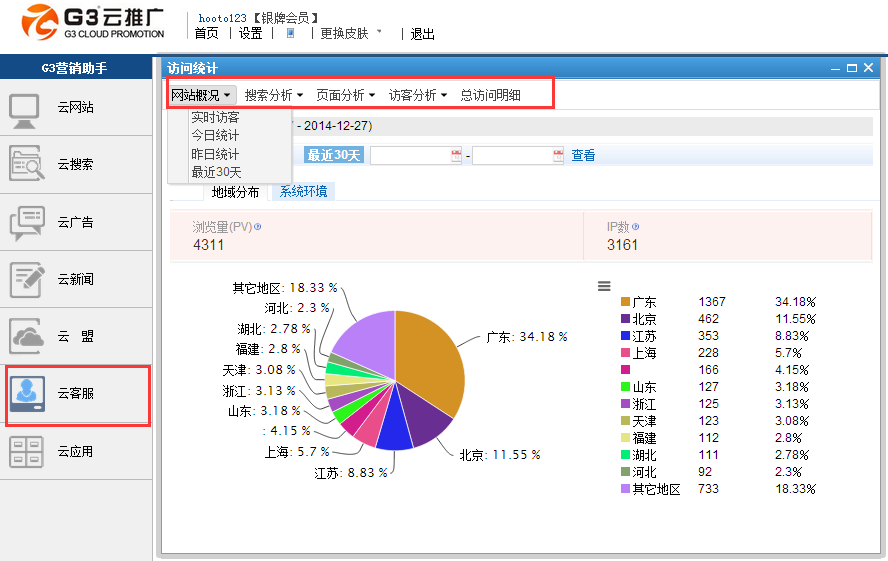The height and width of the screenshot is (561, 888).
Task: Click the 北京 legend color swatch
Action: point(625,319)
